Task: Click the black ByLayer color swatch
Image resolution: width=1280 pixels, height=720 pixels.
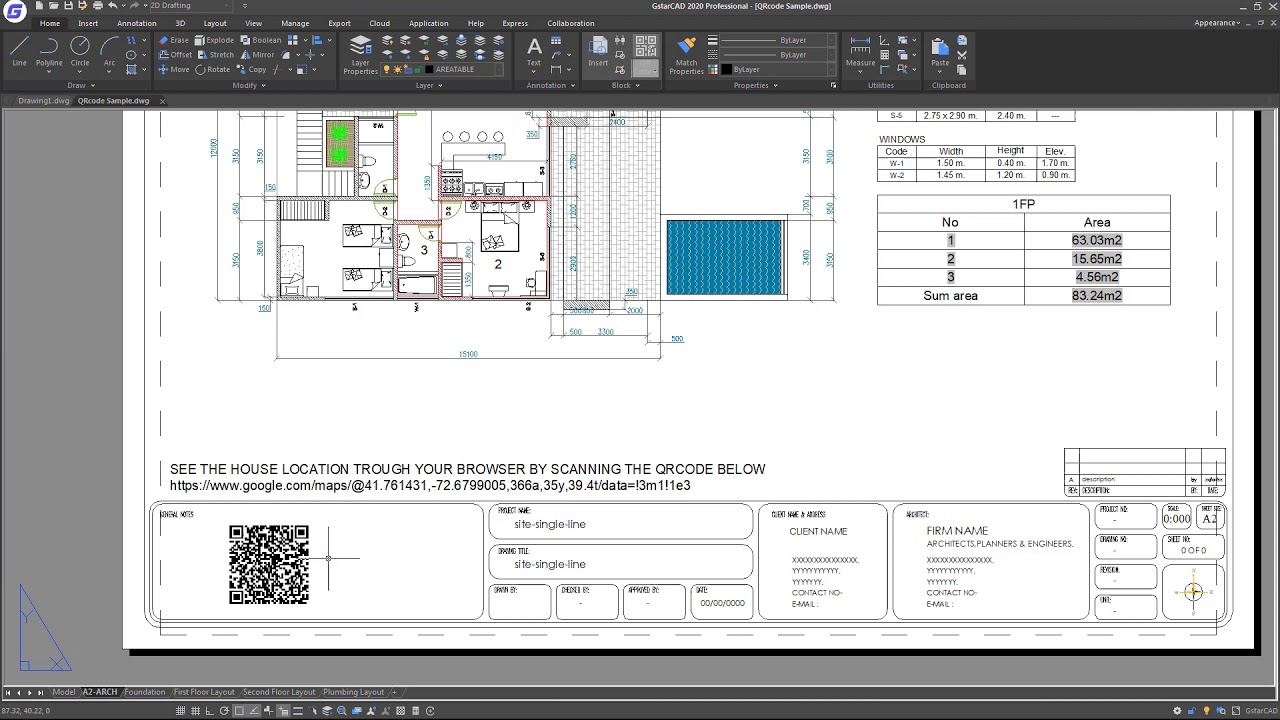Action: click(x=726, y=70)
